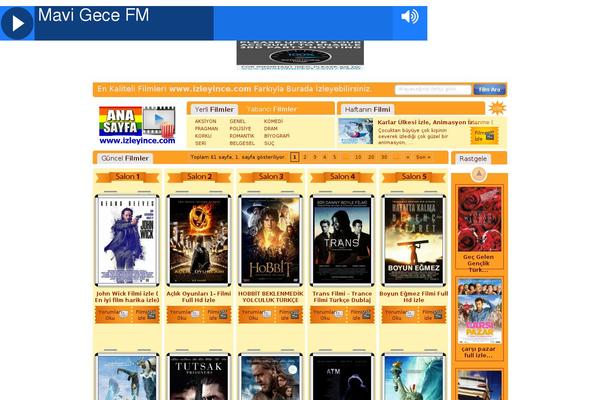This screenshot has height=400, width=600.
Task: Open the Trans poster in Salon 4
Action: click(x=342, y=240)
